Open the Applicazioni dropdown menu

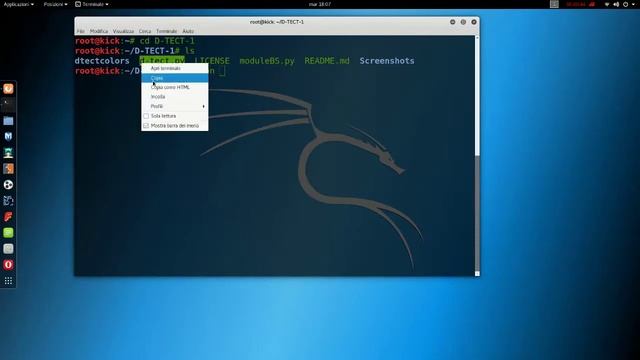[x=19, y=4]
